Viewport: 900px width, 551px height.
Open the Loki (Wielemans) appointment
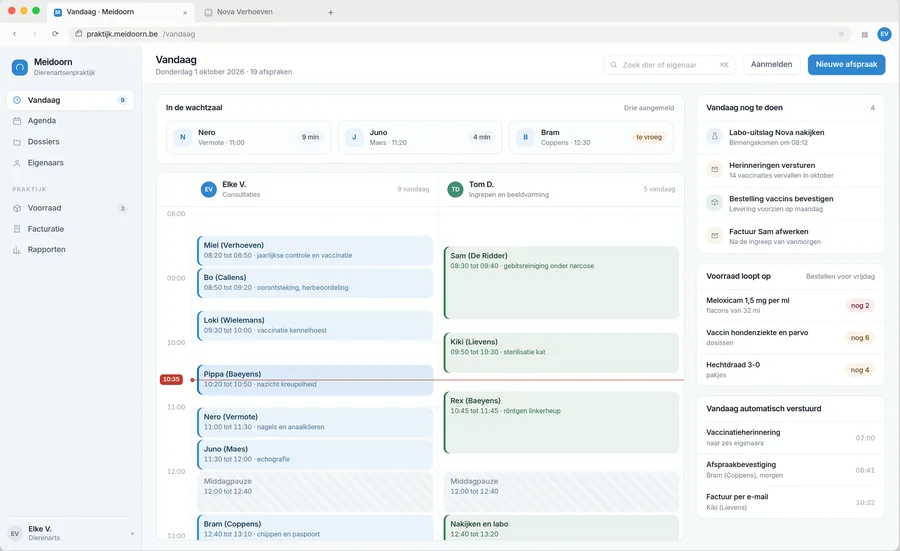(315, 325)
